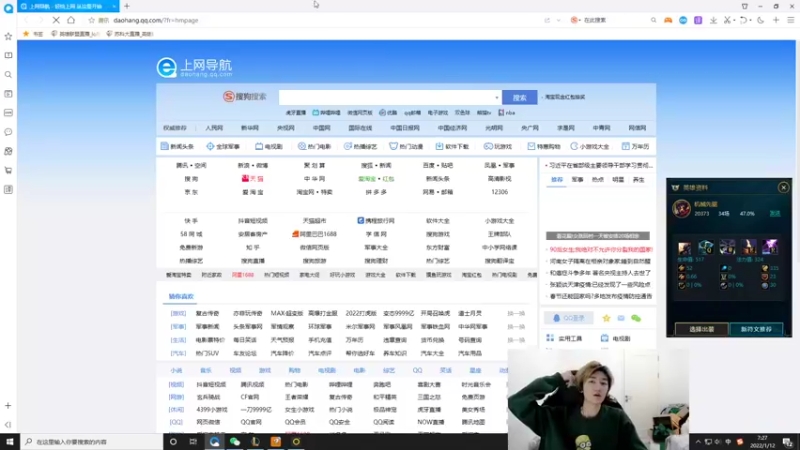Click the stop-loading X button in browser toolbar
The height and width of the screenshot is (450, 800).
(56, 20)
